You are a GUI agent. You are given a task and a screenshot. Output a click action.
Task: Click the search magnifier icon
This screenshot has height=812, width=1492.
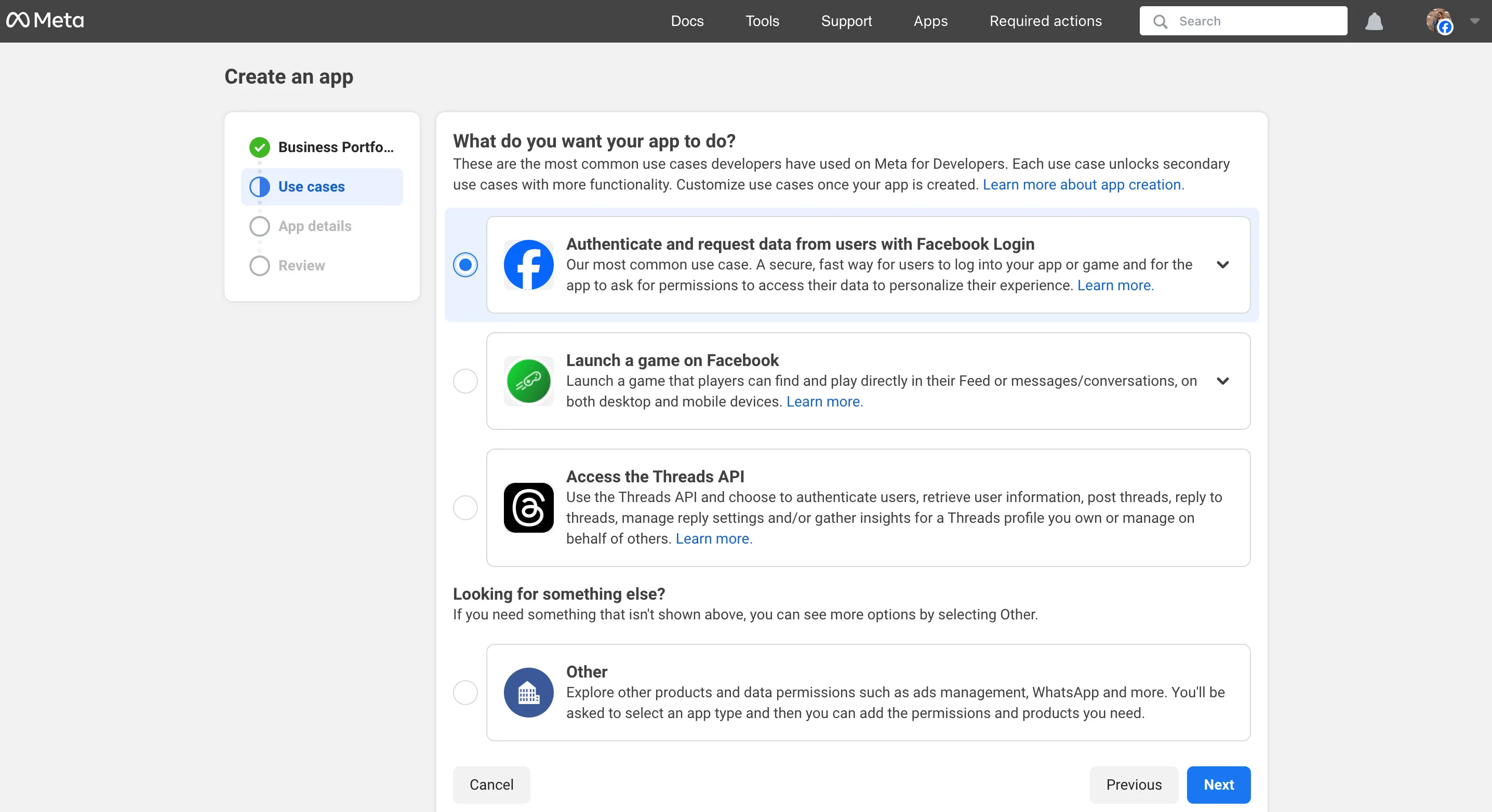coord(1160,21)
